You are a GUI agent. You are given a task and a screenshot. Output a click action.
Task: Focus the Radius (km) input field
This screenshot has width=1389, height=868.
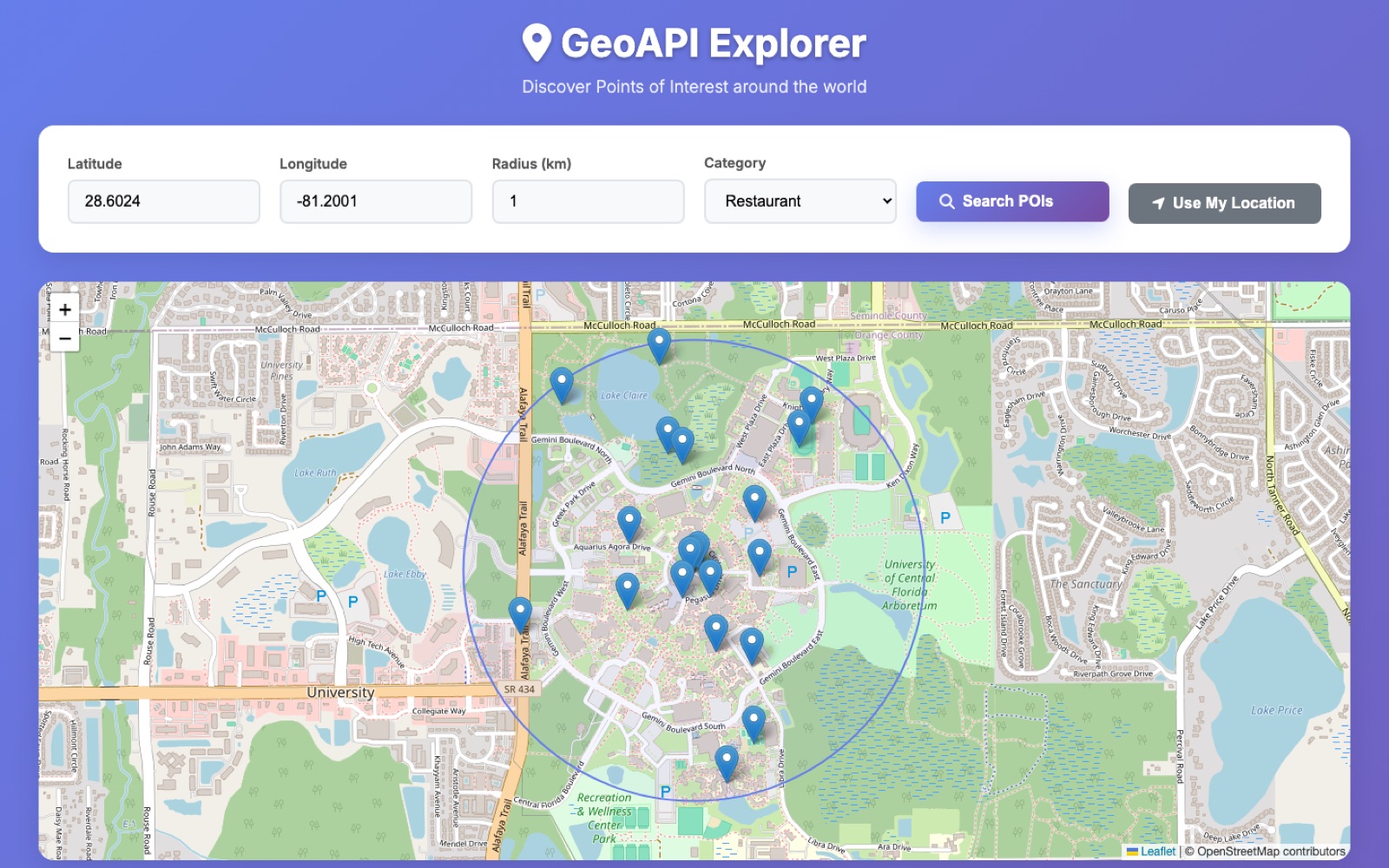click(588, 201)
